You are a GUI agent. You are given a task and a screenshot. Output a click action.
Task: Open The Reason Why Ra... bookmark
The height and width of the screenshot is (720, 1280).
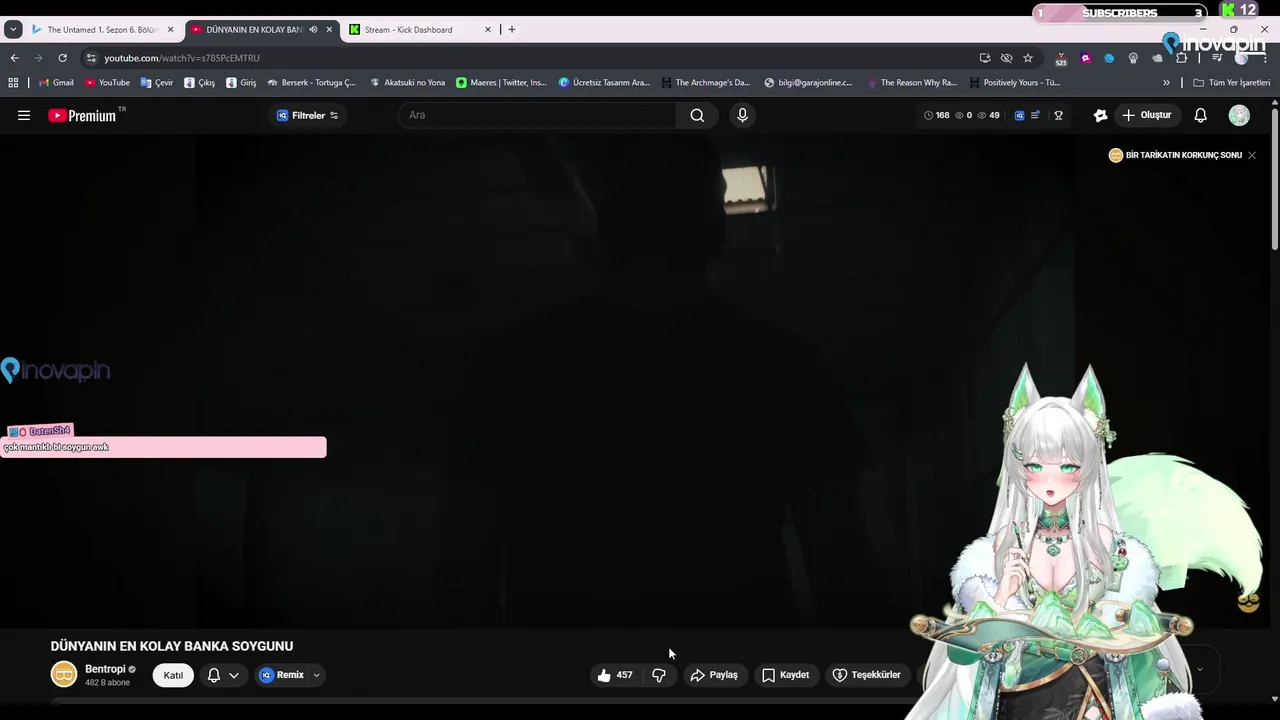click(x=911, y=83)
